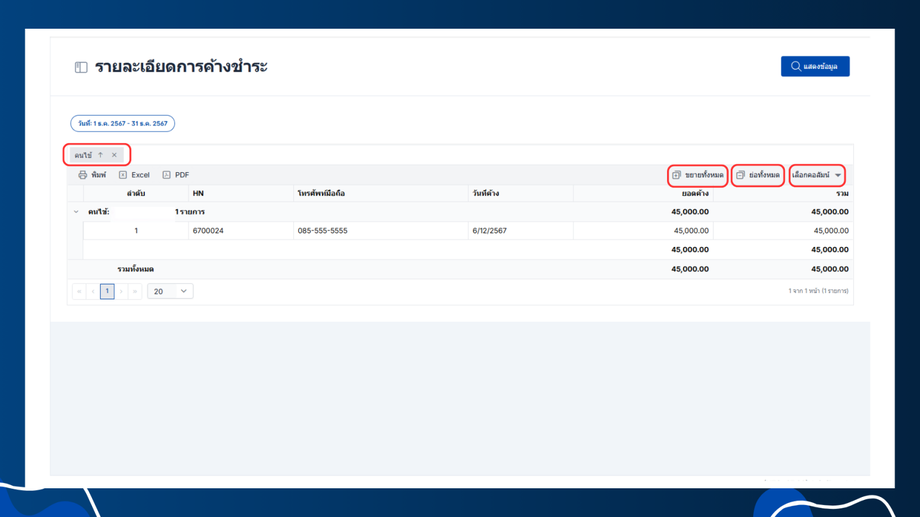Select phone number 085-555-5555 cell
920x517 pixels.
pyautogui.click(x=380, y=231)
